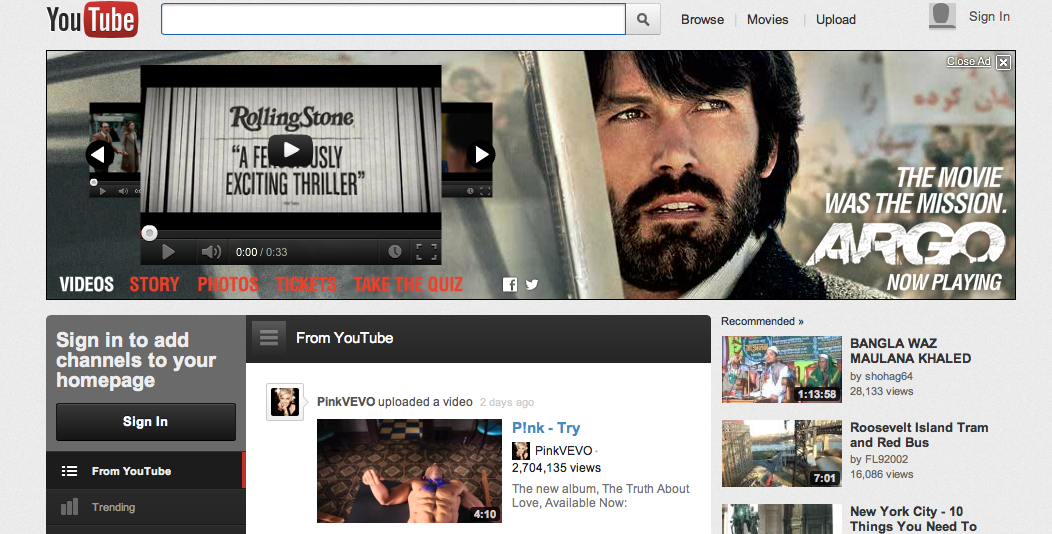The width and height of the screenshot is (1052, 534).
Task: Mute the Argo trailer volume icon
Action: (210, 252)
